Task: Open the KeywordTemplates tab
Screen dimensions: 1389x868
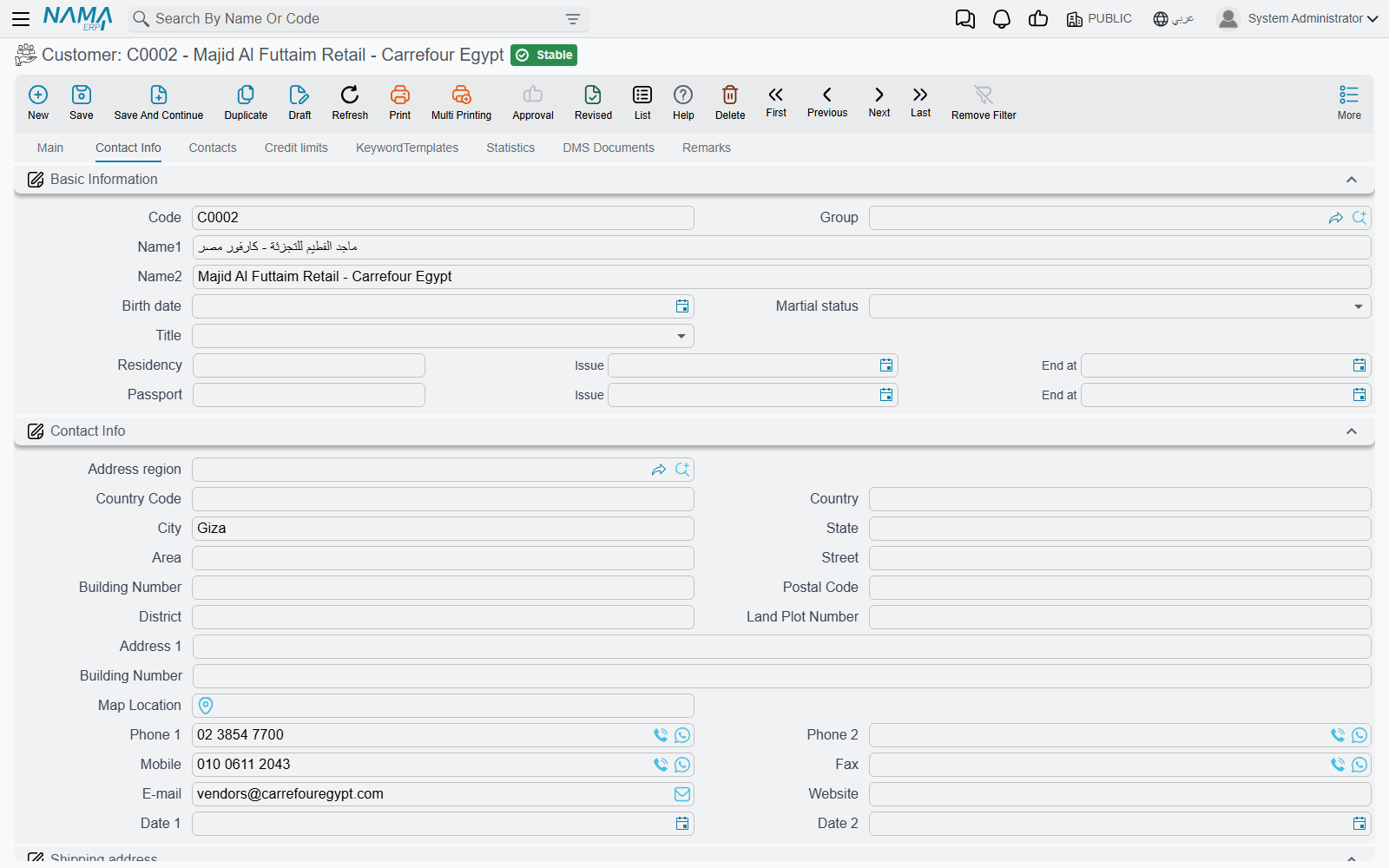Action: [407, 148]
